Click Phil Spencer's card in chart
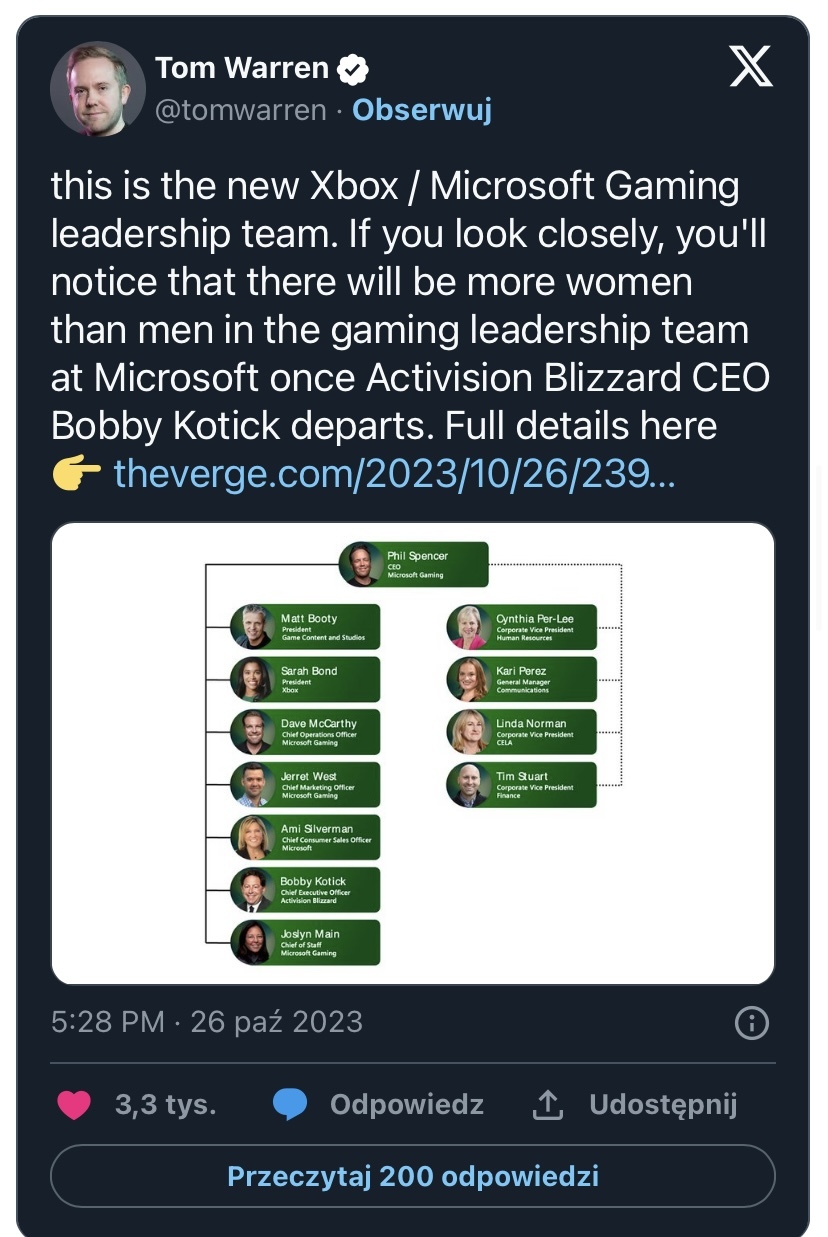The height and width of the screenshot is (1237, 828). [x=414, y=565]
